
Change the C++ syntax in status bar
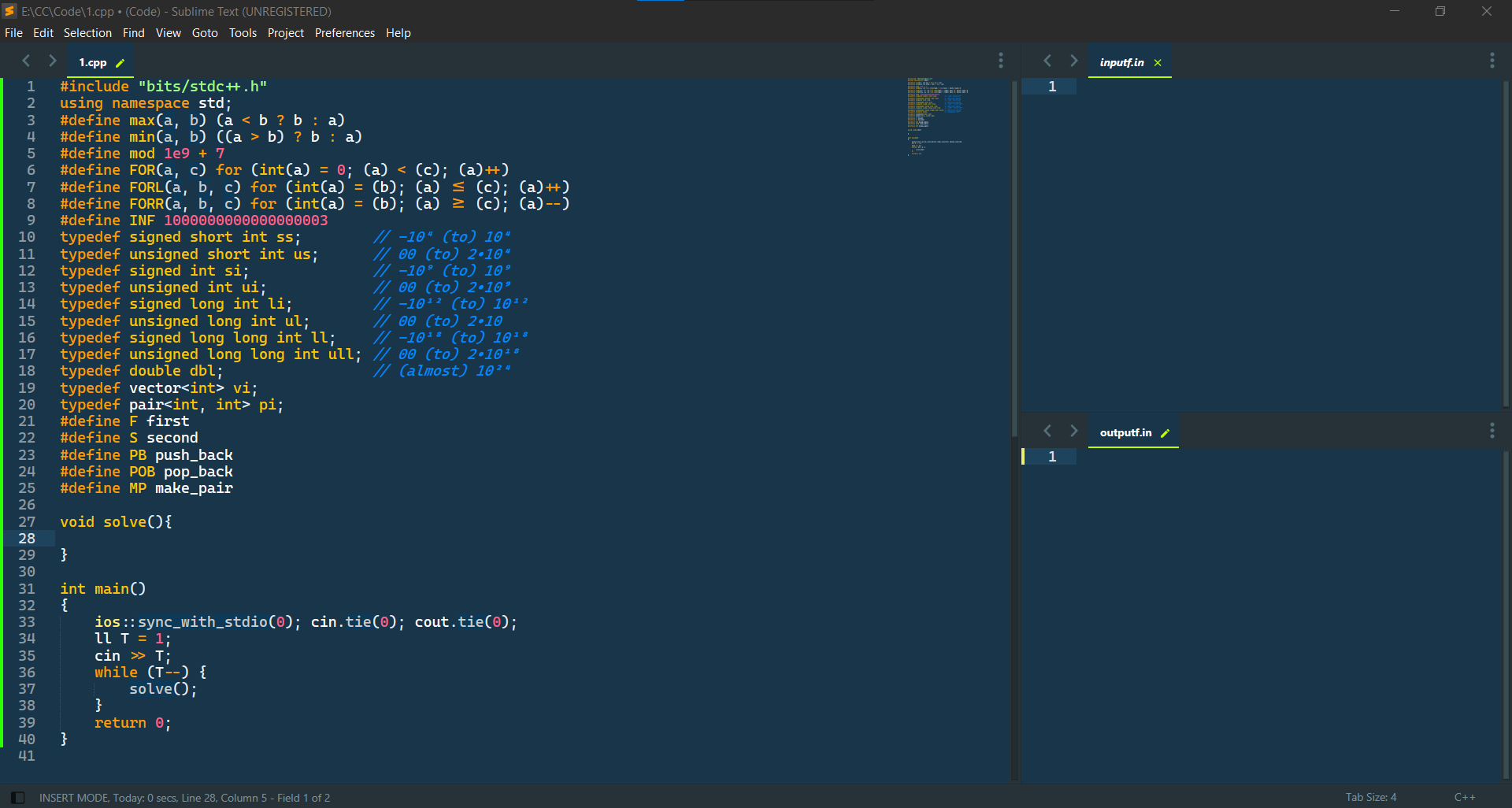(1465, 798)
